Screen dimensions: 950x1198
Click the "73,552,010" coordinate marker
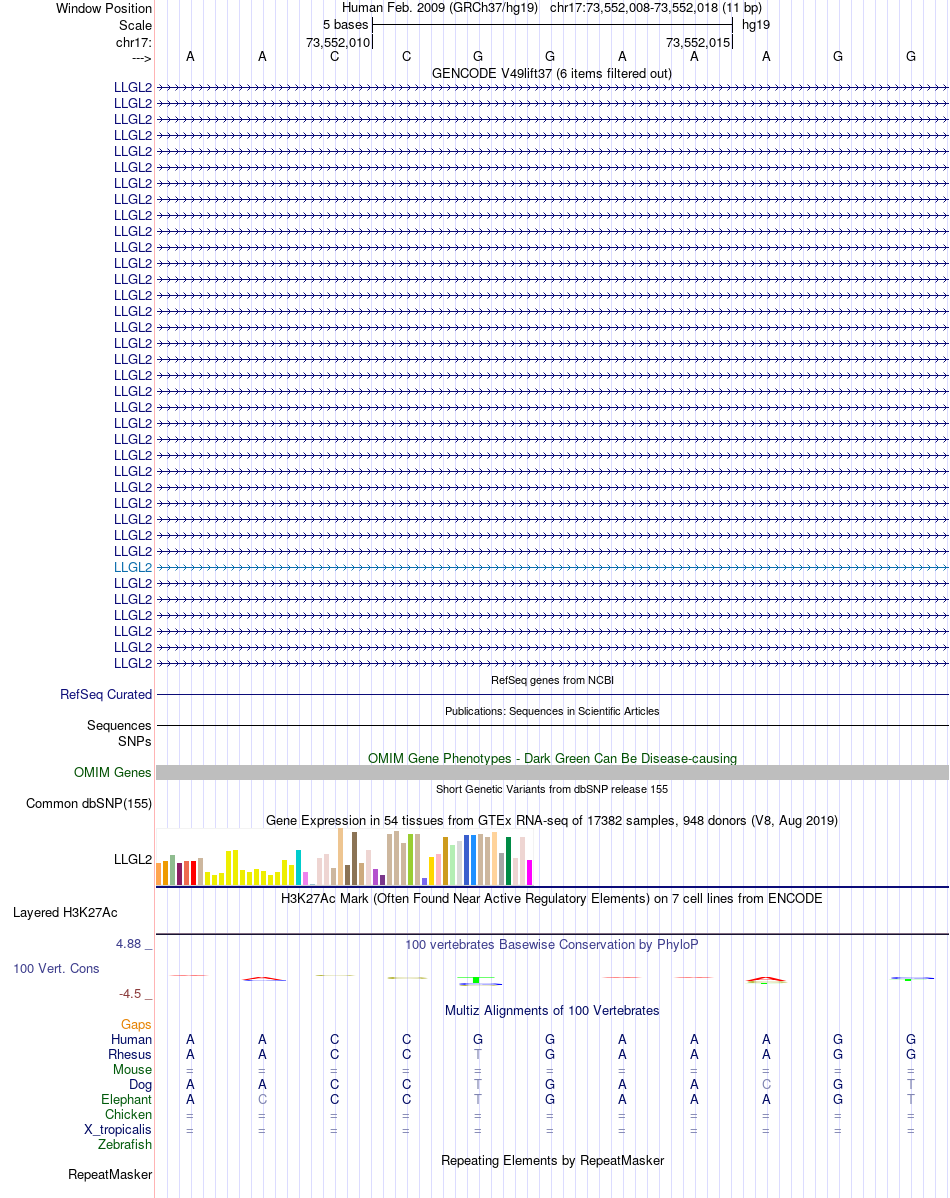tap(338, 42)
